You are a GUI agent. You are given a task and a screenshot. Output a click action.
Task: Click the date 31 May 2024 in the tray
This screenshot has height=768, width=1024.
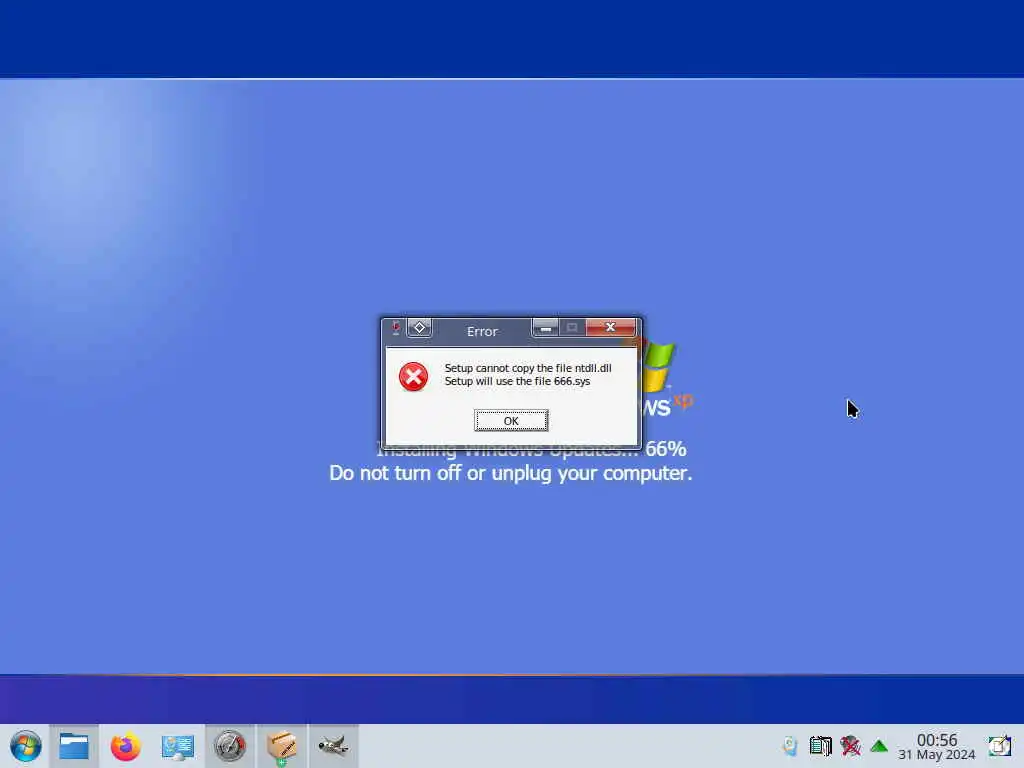point(936,755)
